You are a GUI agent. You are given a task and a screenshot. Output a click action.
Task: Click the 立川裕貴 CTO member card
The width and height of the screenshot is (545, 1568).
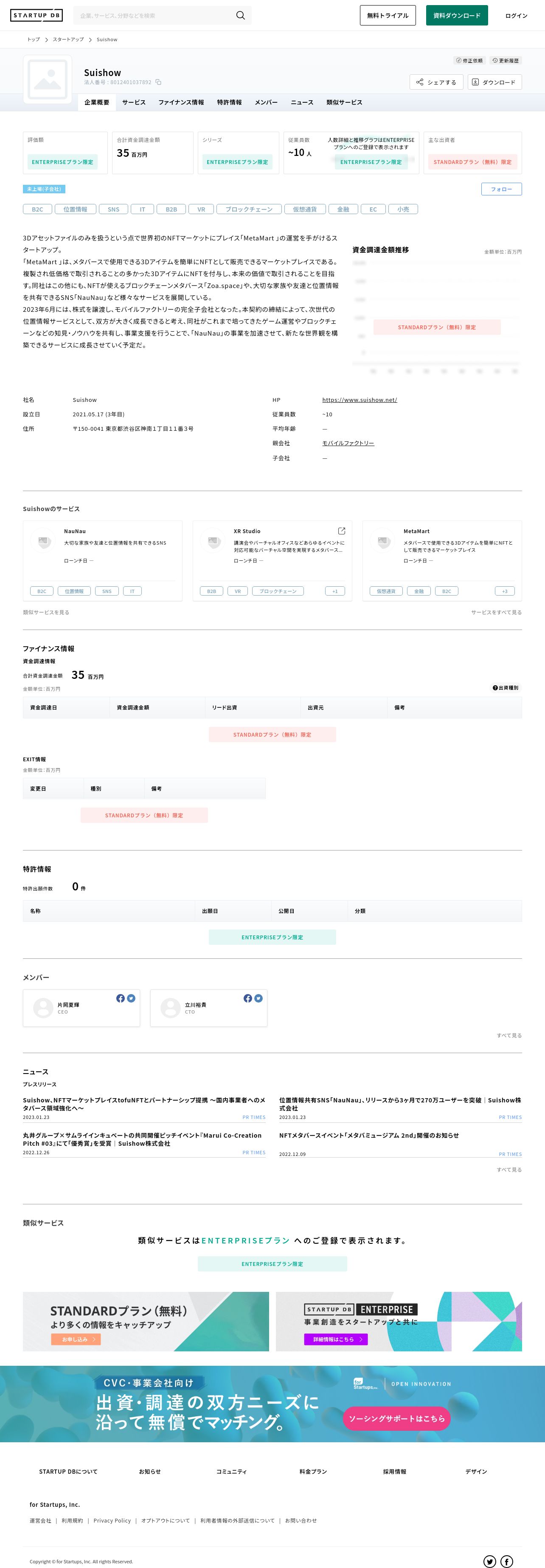click(209, 1008)
